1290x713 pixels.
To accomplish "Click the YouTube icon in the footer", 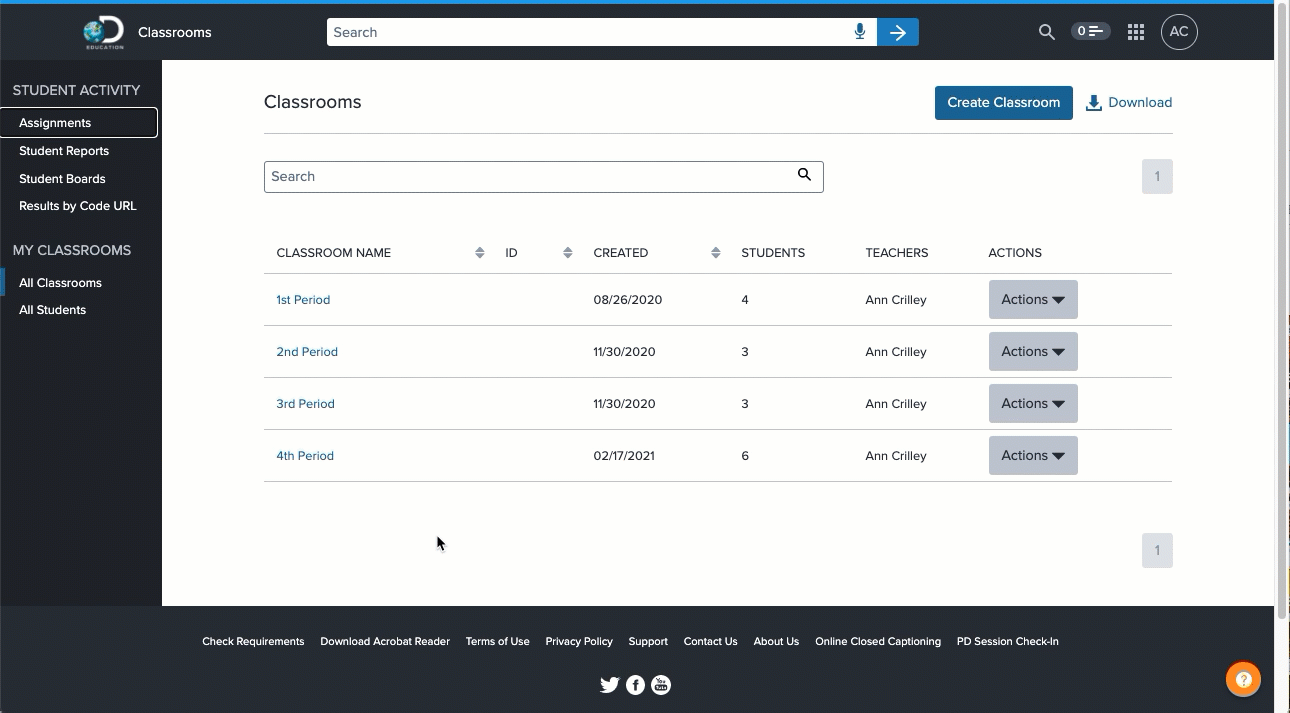I will click(661, 685).
